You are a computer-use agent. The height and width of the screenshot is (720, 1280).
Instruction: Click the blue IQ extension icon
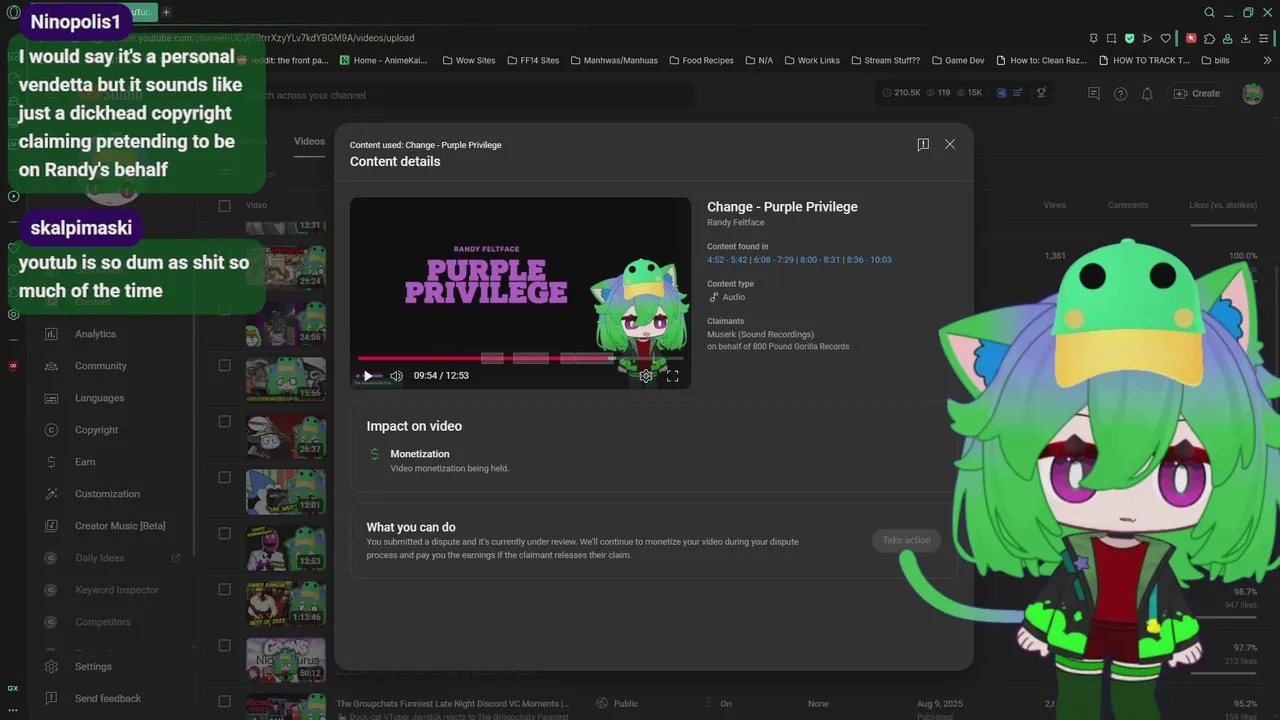pos(1001,93)
